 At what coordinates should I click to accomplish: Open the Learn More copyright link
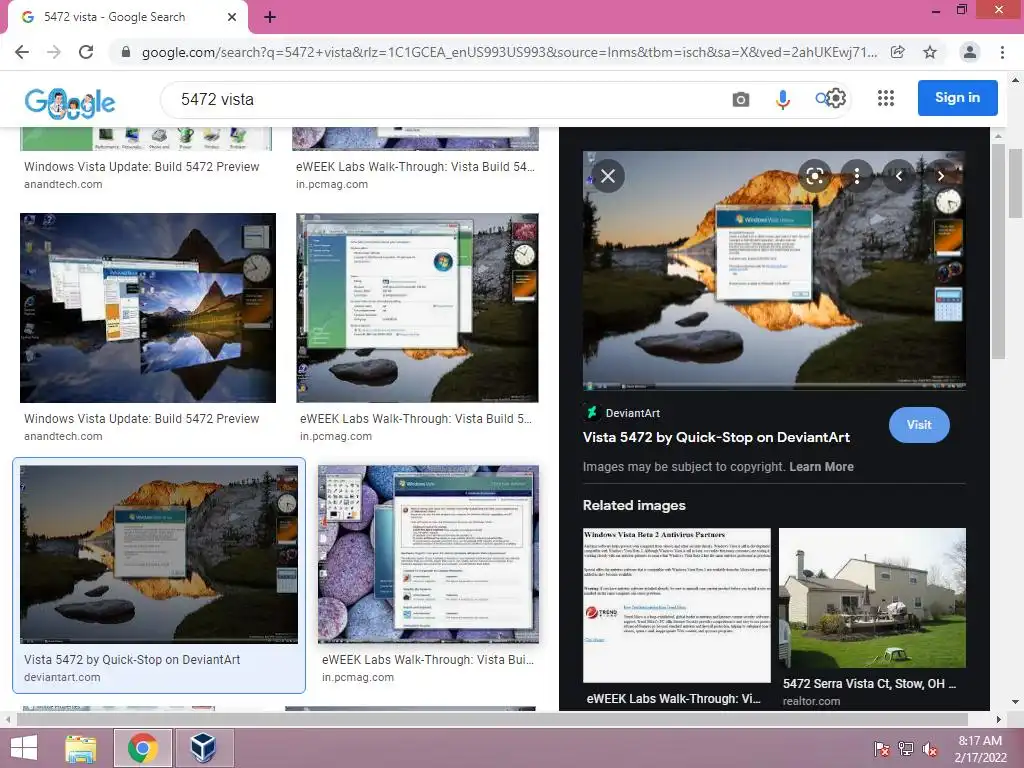[x=821, y=467]
